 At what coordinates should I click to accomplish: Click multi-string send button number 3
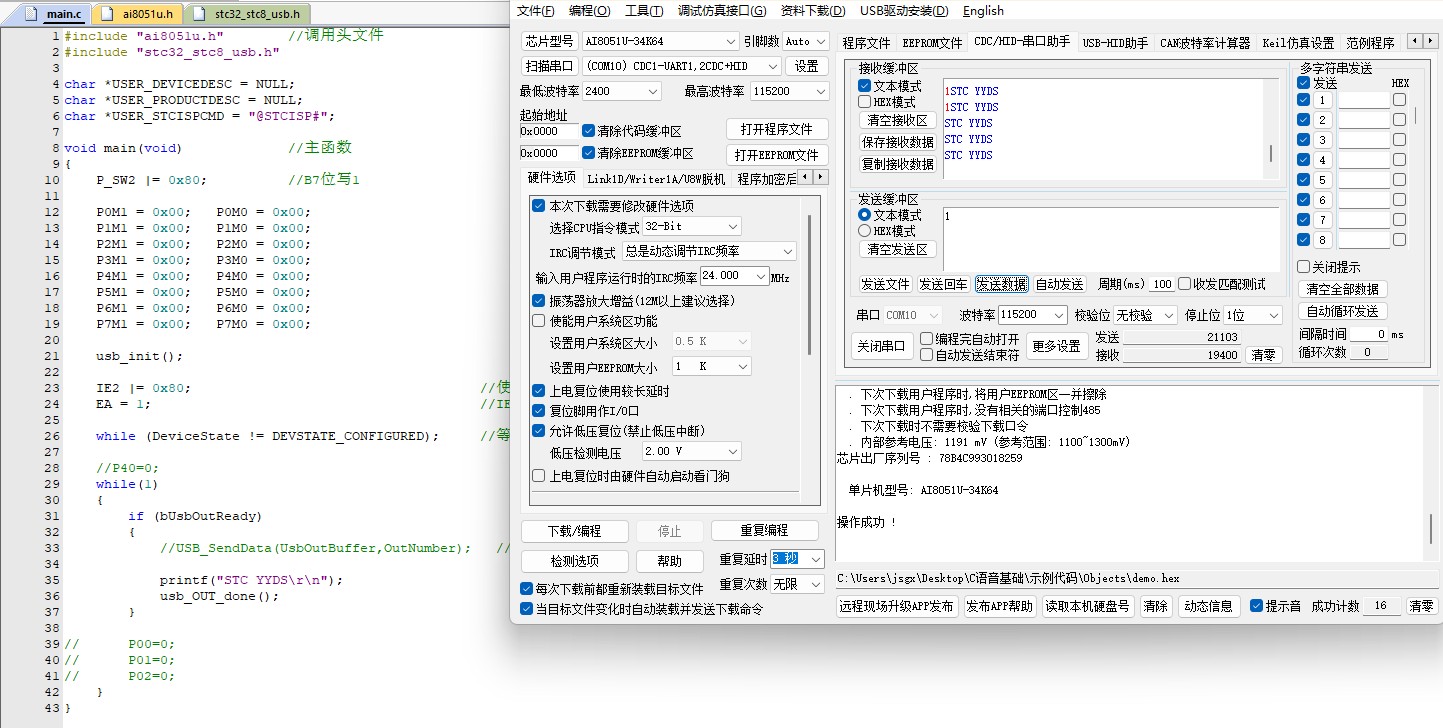1322,140
